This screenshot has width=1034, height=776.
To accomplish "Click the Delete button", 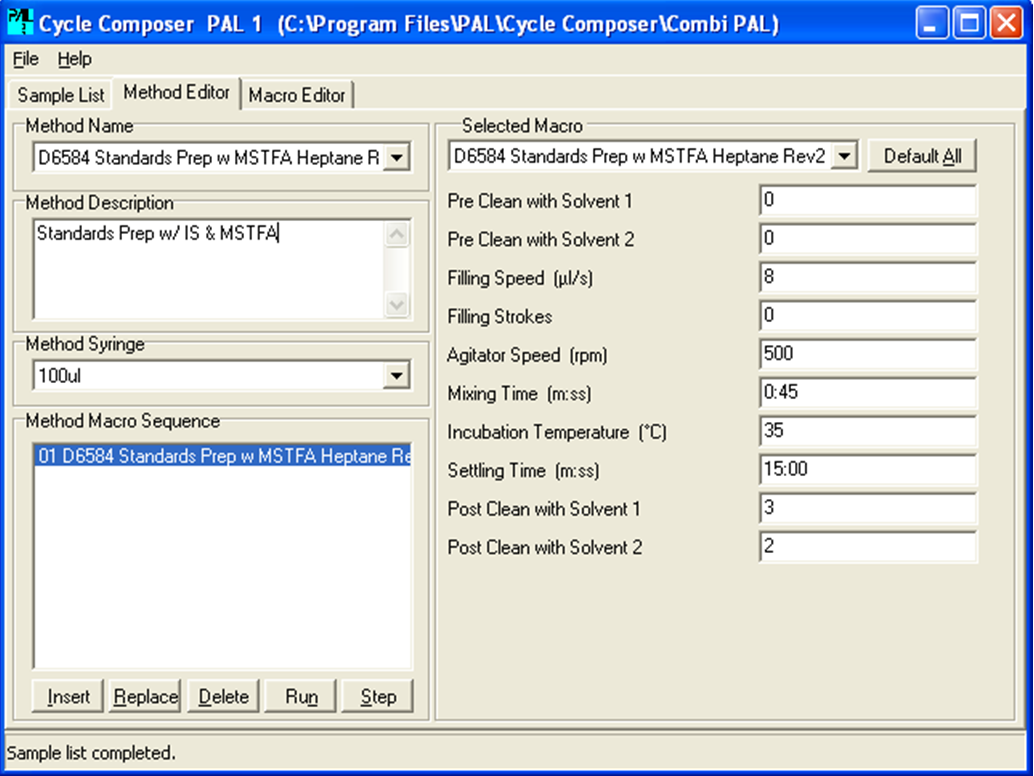I will click(x=223, y=696).
